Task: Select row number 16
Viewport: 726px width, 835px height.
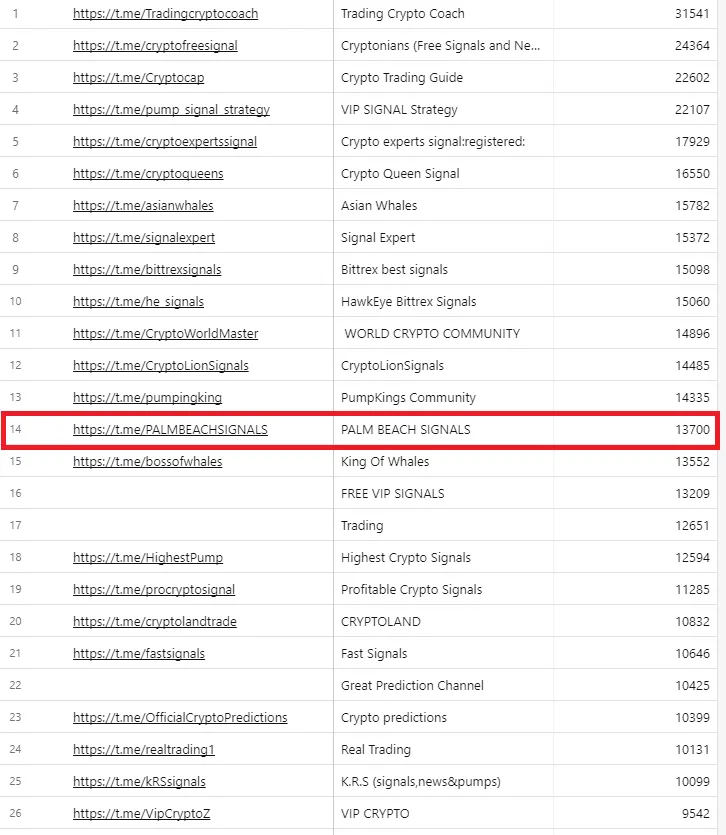Action: 15,493
